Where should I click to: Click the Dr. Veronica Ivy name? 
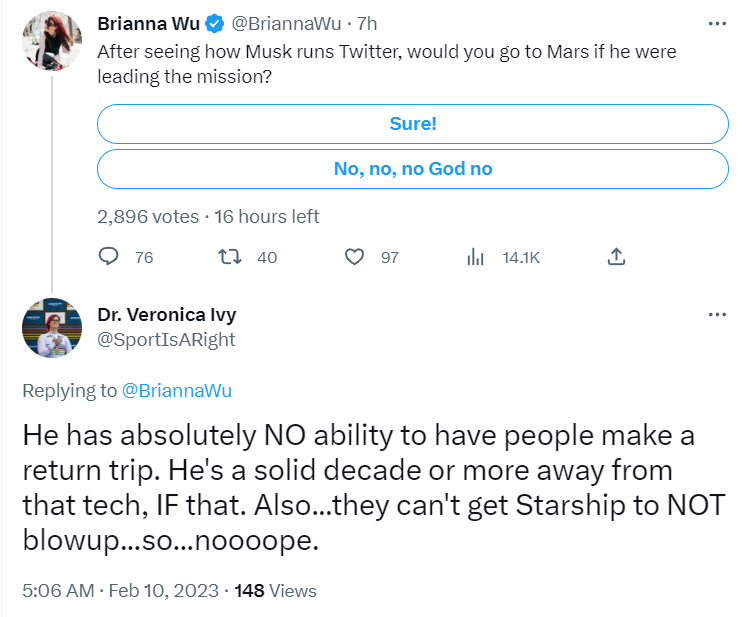click(x=167, y=315)
